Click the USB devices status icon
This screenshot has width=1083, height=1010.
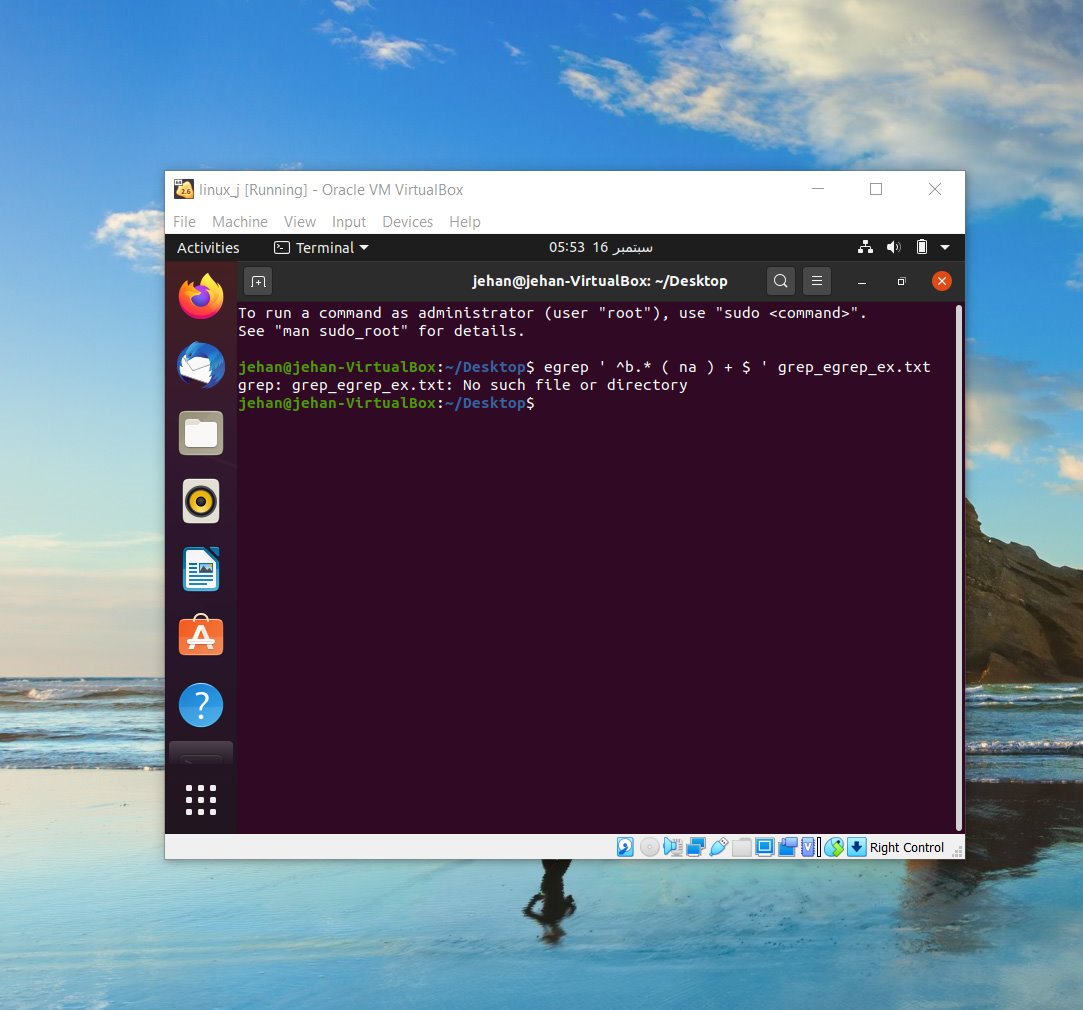click(x=719, y=847)
